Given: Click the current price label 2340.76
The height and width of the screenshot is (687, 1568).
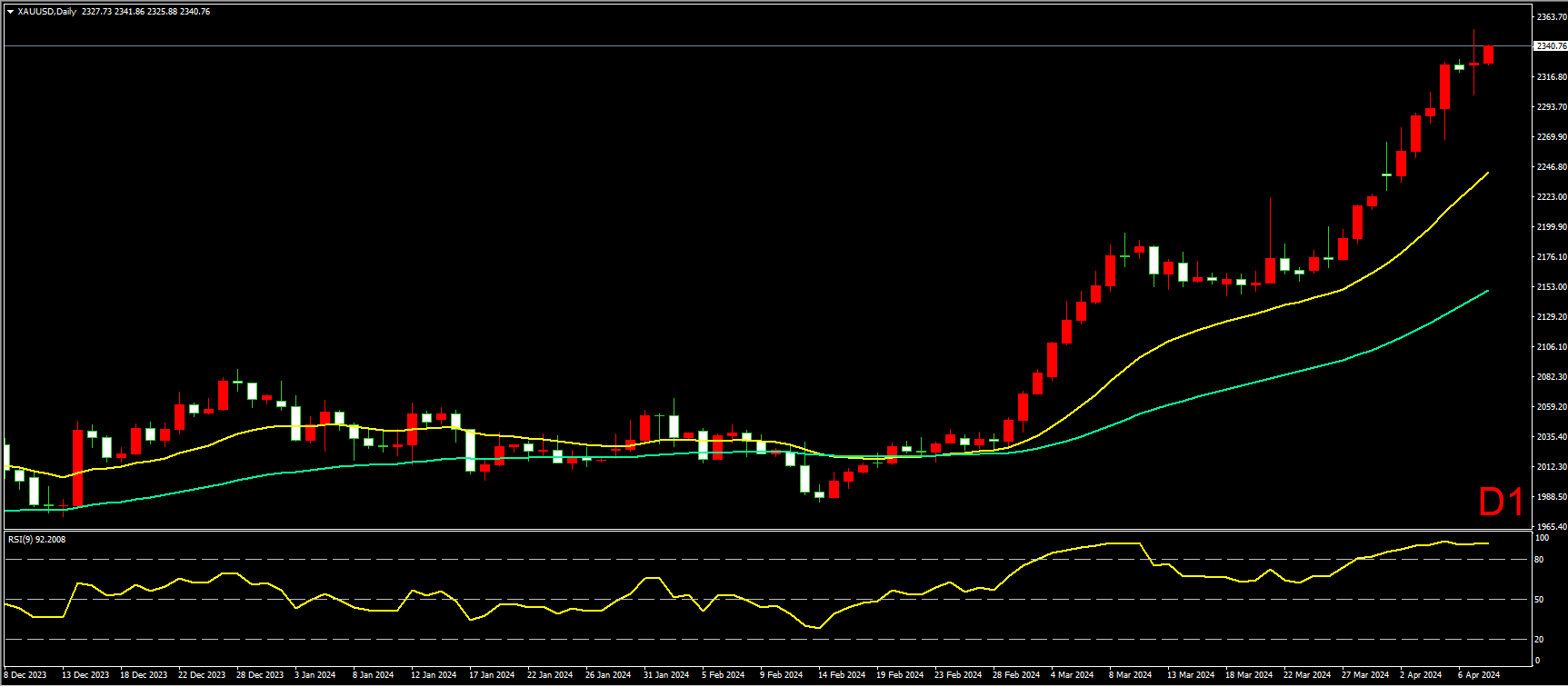Looking at the screenshot, I should click(1551, 46).
